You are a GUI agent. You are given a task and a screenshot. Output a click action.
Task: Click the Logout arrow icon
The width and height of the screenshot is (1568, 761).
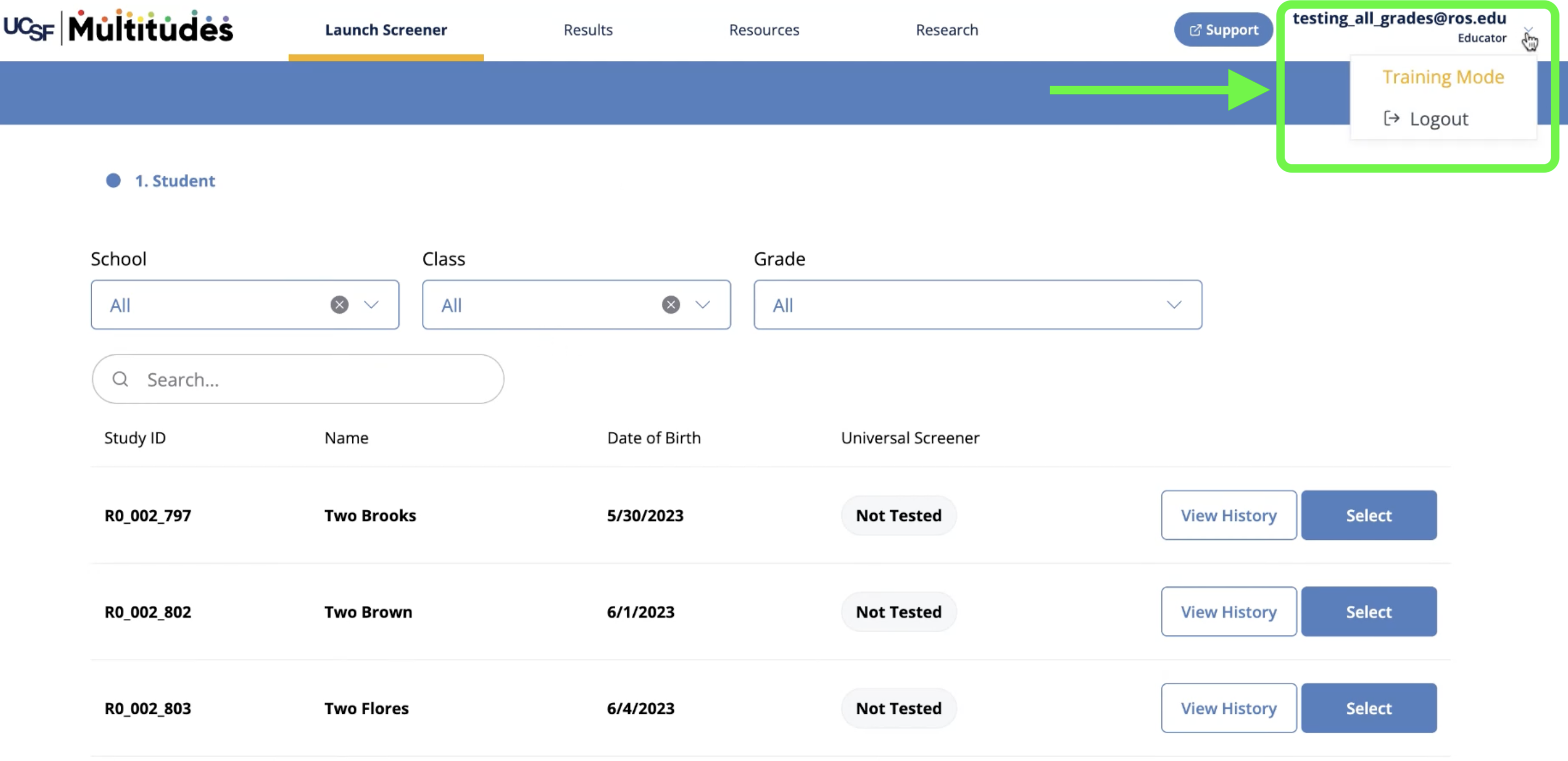1391,118
